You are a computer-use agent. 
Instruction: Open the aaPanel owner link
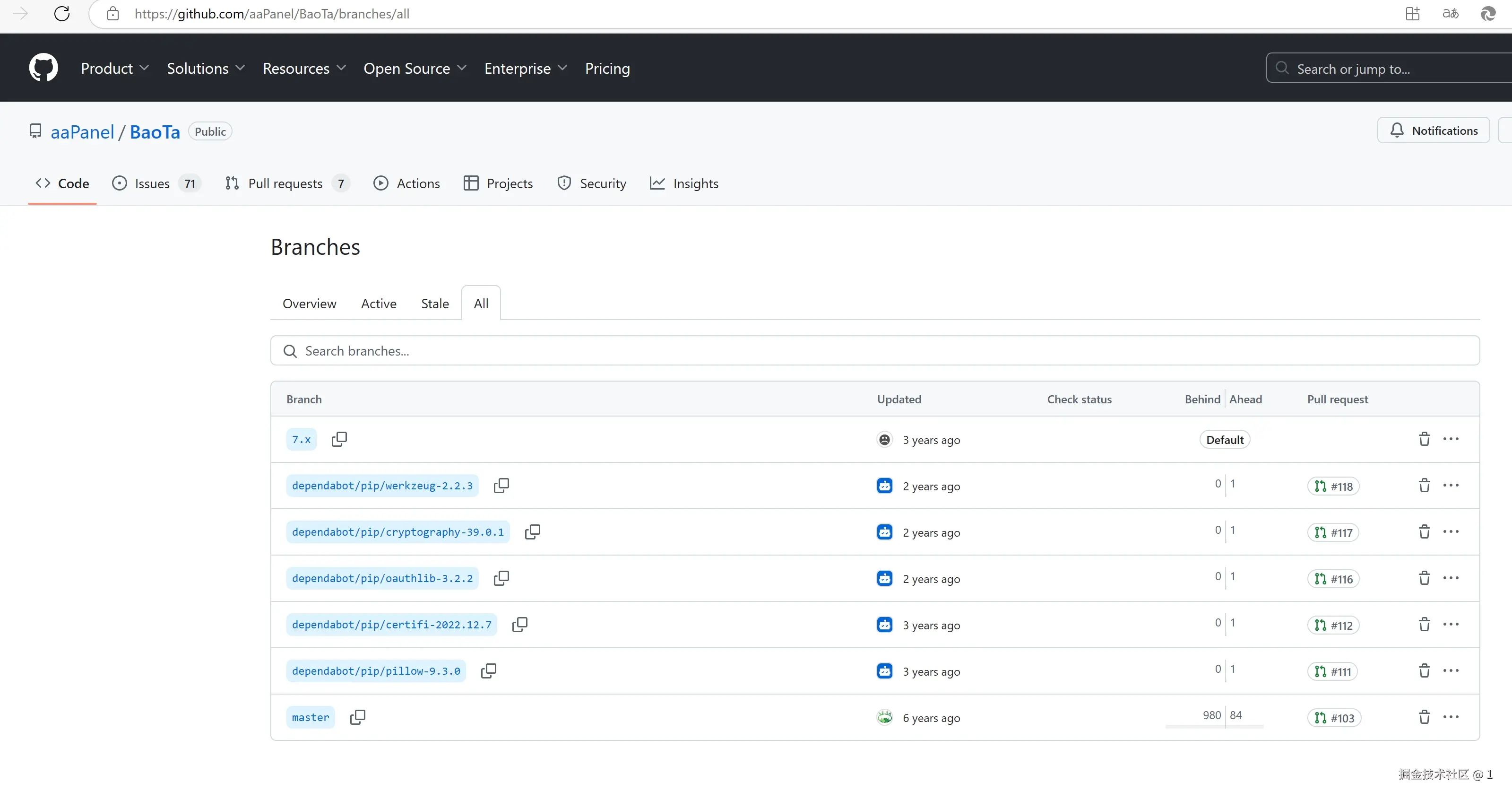tap(82, 131)
